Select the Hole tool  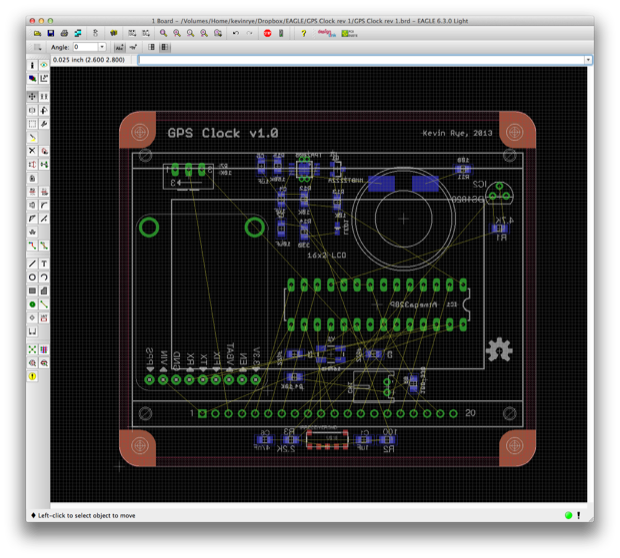tap(32, 318)
